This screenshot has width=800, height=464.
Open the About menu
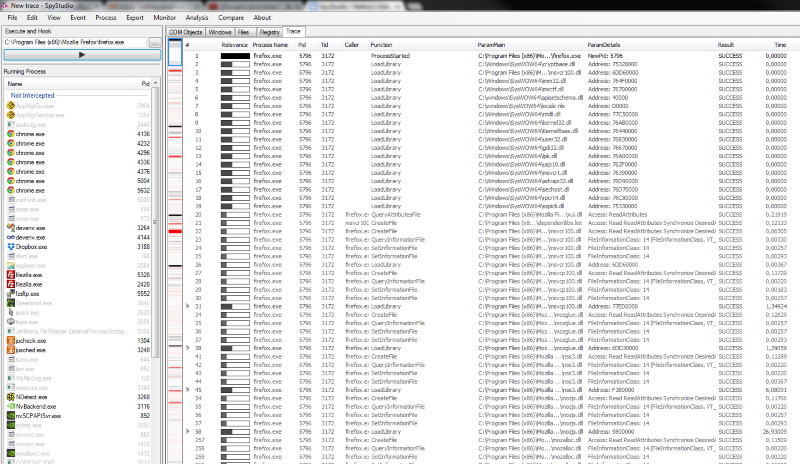pyautogui.click(x=262, y=17)
